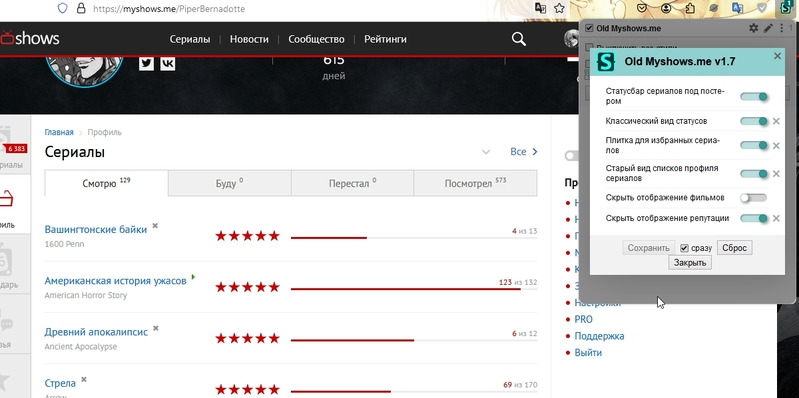The image size is (799, 398).
Task: Click progress bar of Американская история ужасов
Action: (x=414, y=289)
